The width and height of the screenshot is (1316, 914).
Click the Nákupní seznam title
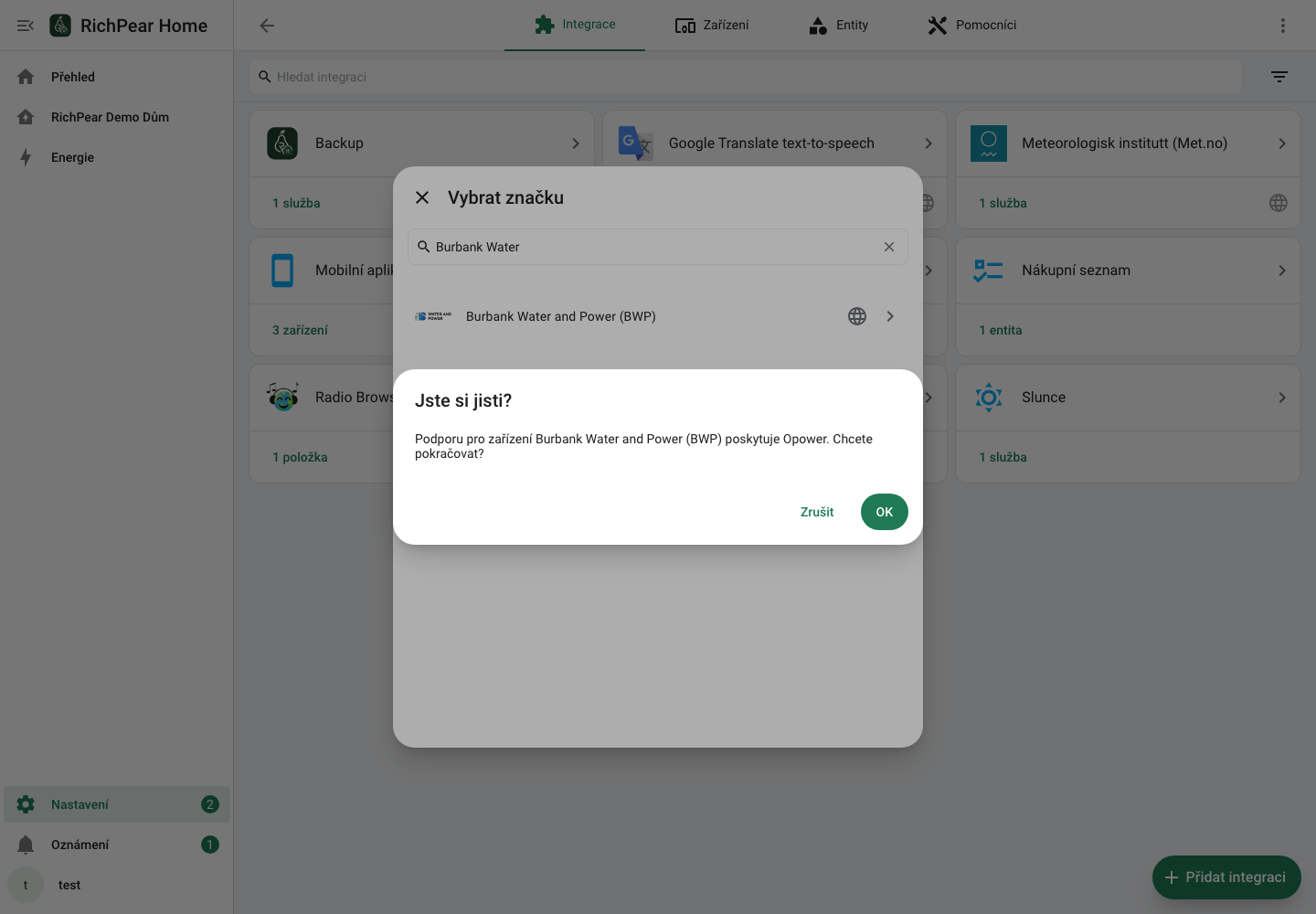click(x=1076, y=271)
